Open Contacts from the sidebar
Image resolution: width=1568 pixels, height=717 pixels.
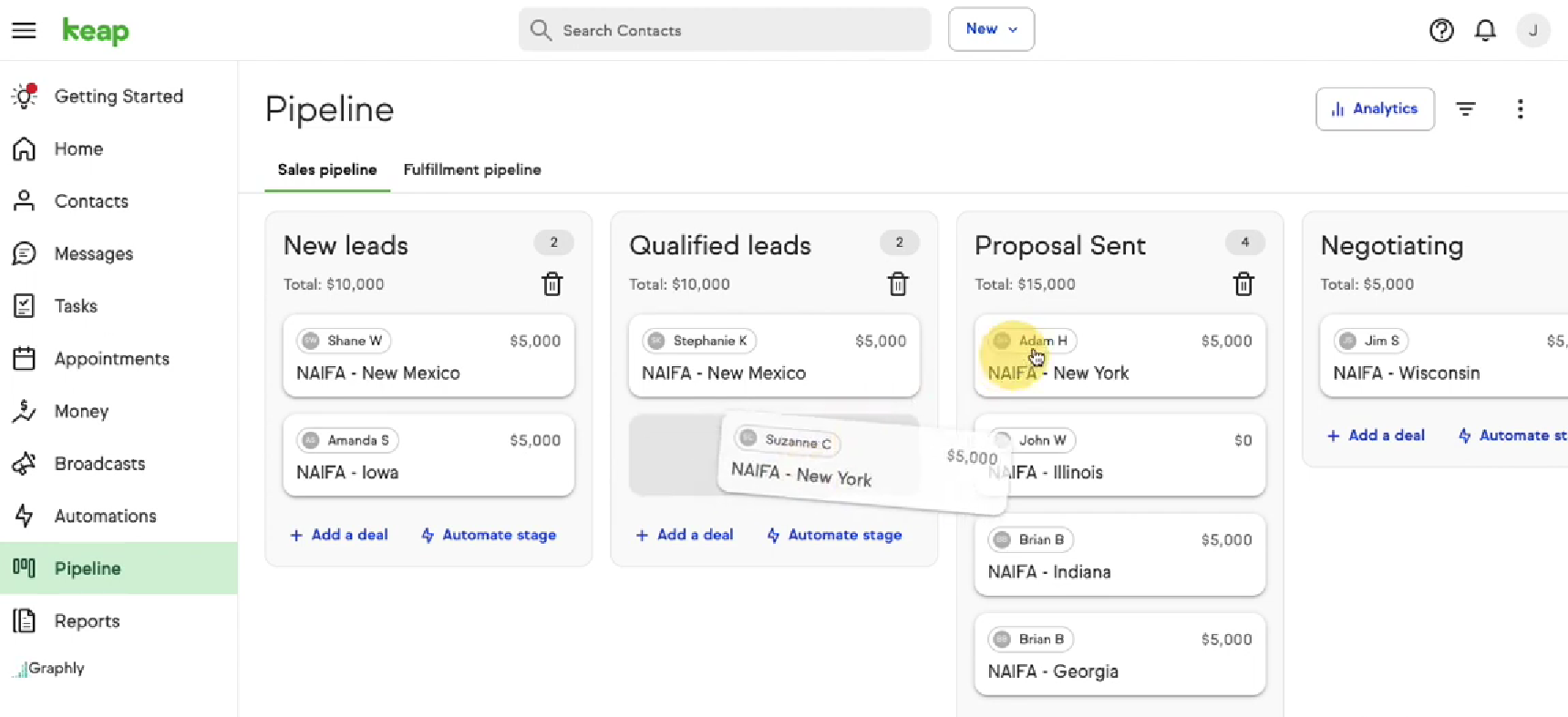[x=119, y=201]
